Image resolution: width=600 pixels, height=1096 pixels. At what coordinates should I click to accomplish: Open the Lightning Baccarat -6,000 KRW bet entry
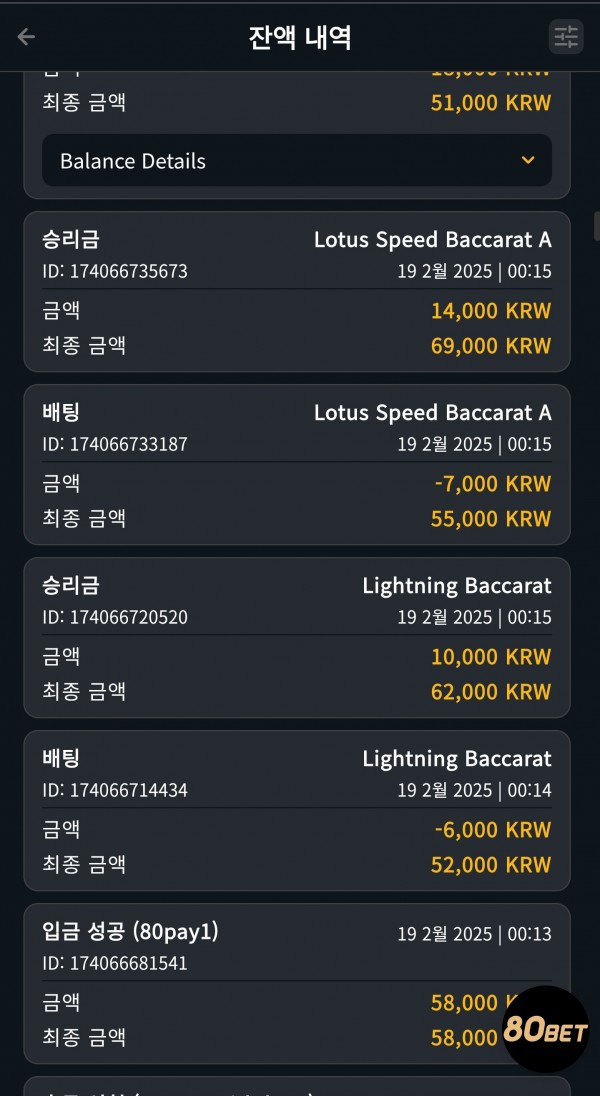click(x=297, y=811)
